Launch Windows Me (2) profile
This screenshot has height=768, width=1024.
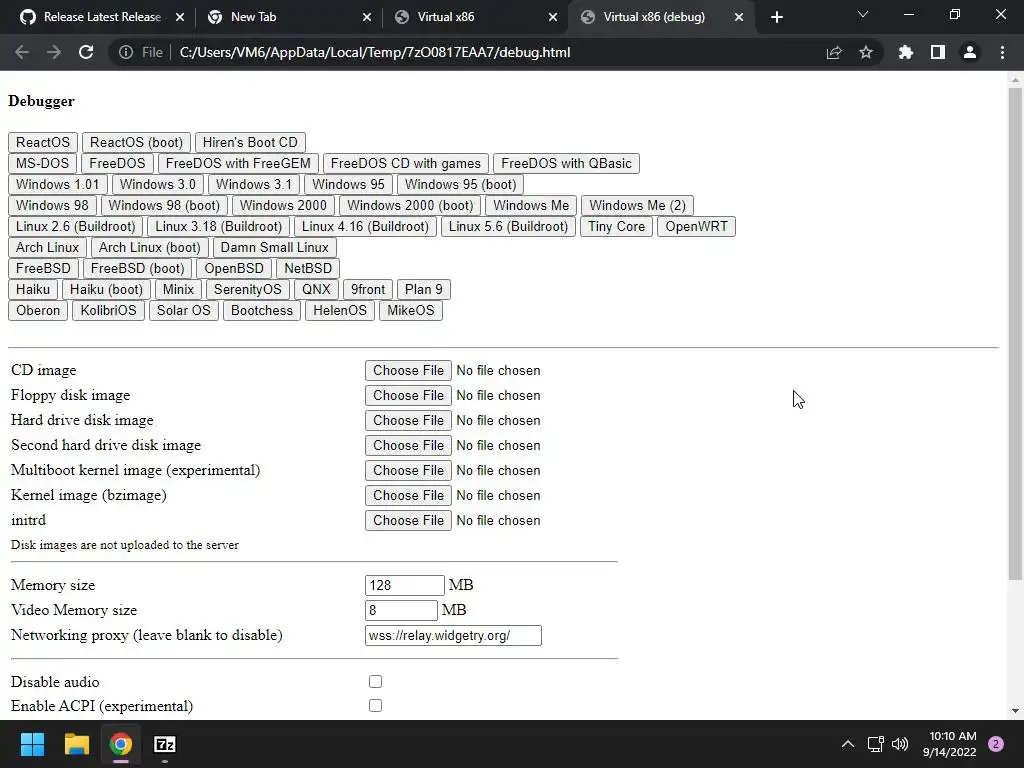click(x=637, y=205)
